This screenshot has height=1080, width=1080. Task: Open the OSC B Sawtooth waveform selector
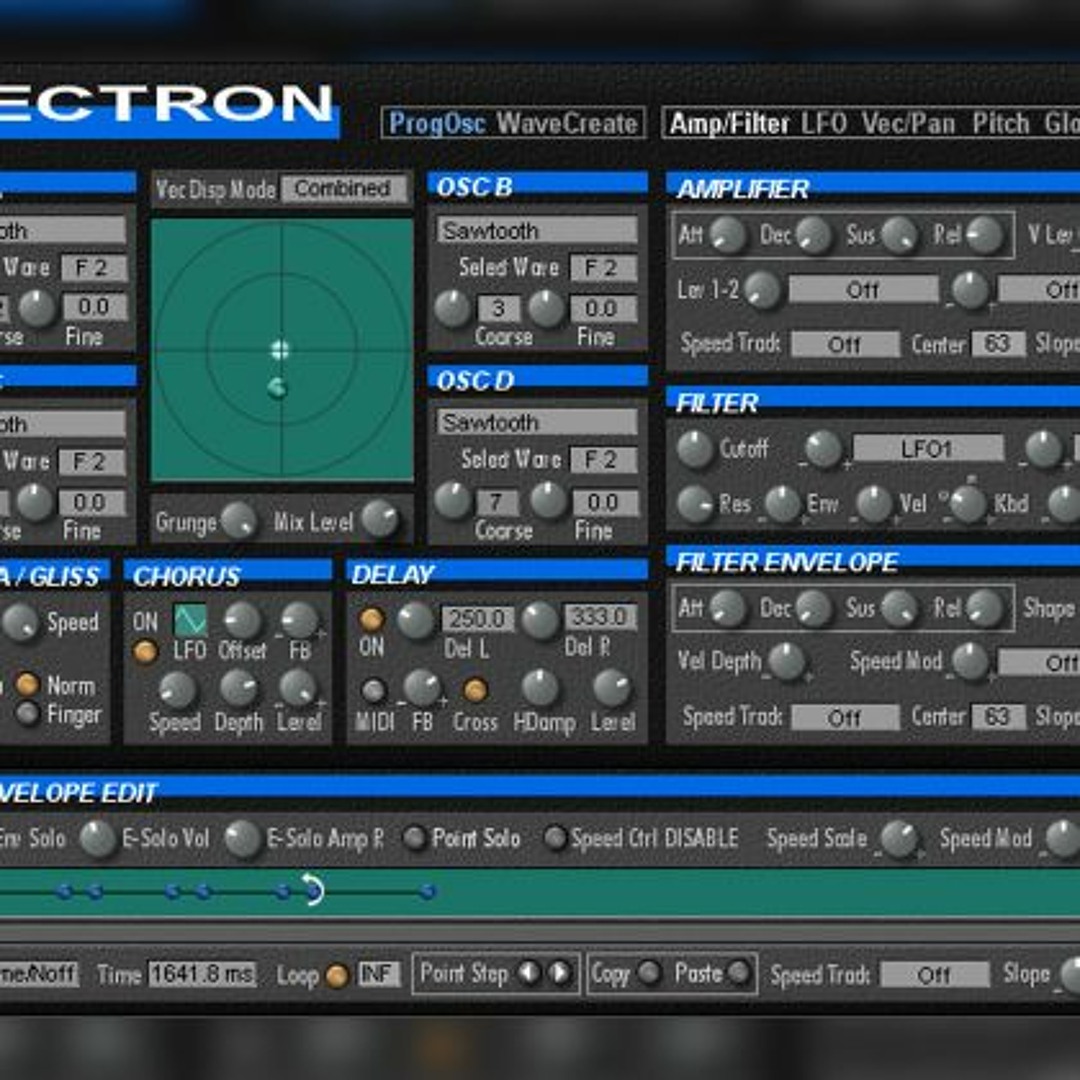click(536, 230)
